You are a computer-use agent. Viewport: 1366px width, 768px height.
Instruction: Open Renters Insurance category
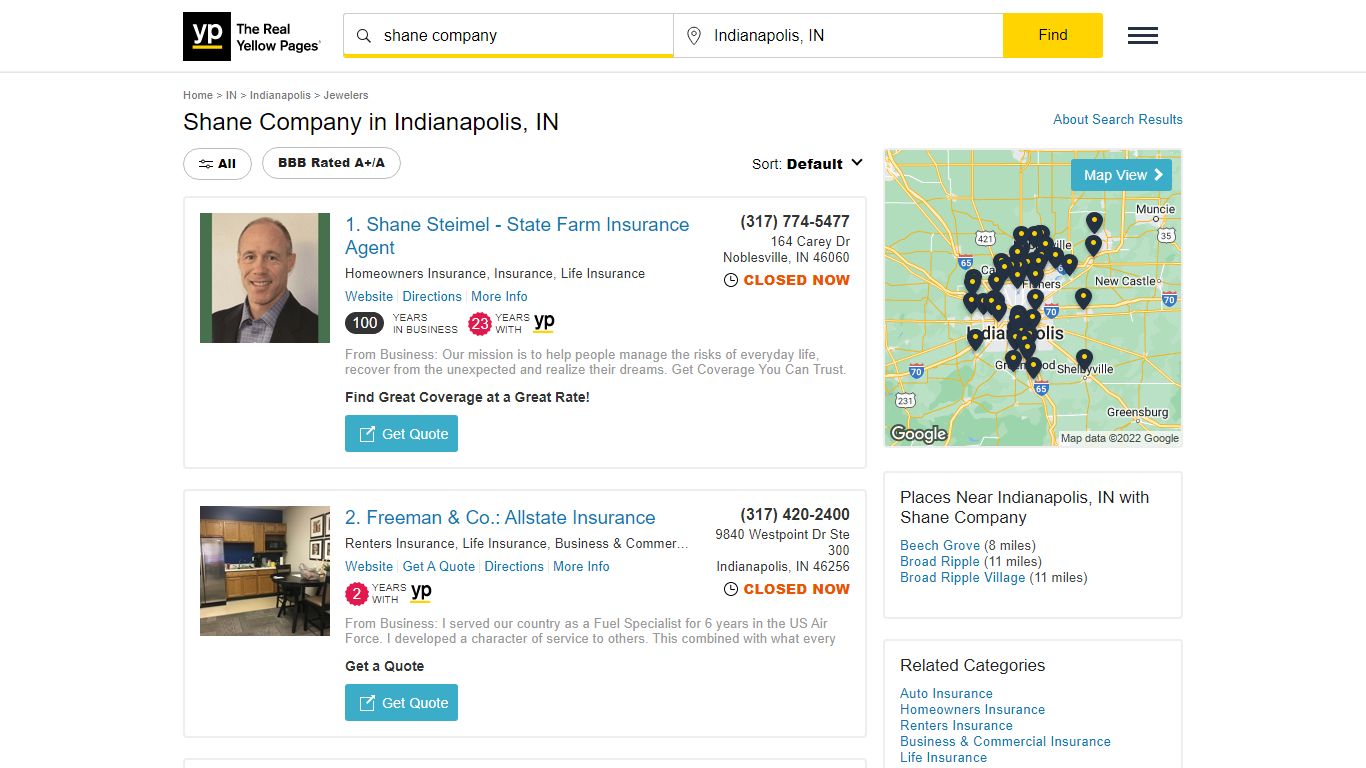click(x=956, y=725)
